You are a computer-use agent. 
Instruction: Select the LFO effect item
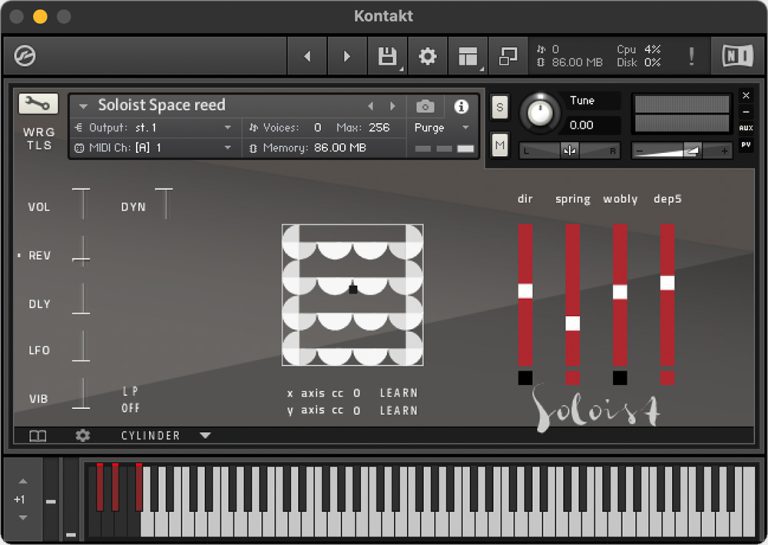click(x=39, y=351)
